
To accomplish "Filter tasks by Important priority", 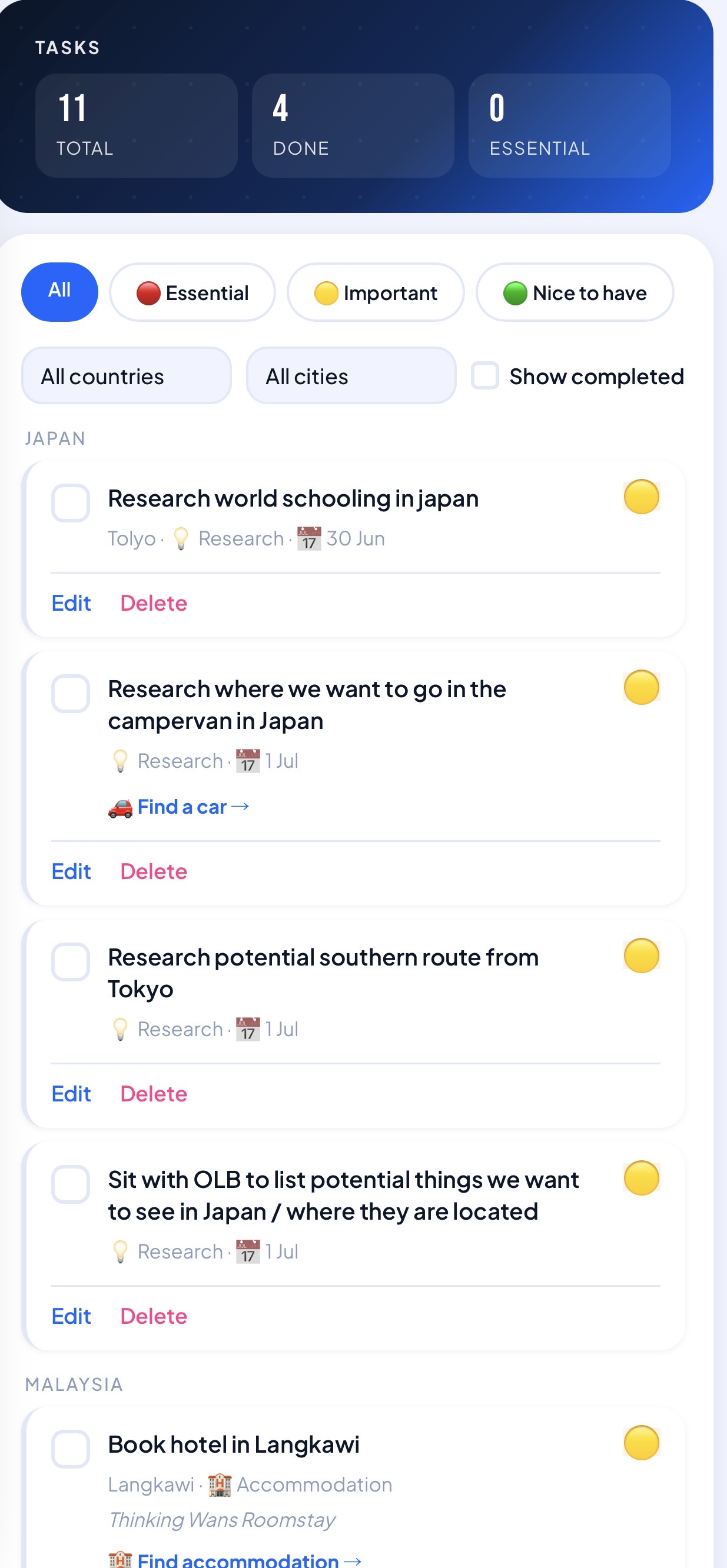I will (376, 292).
